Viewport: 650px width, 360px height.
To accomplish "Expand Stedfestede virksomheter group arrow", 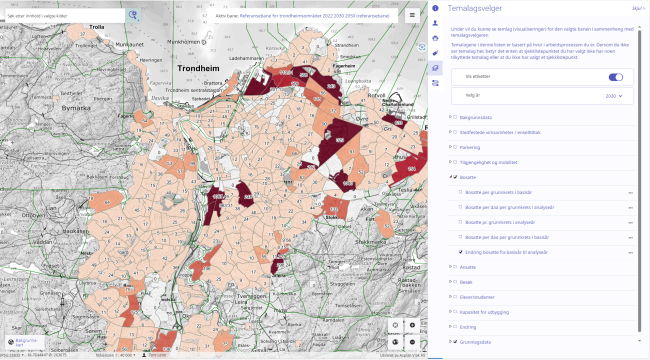I will (x=450, y=132).
